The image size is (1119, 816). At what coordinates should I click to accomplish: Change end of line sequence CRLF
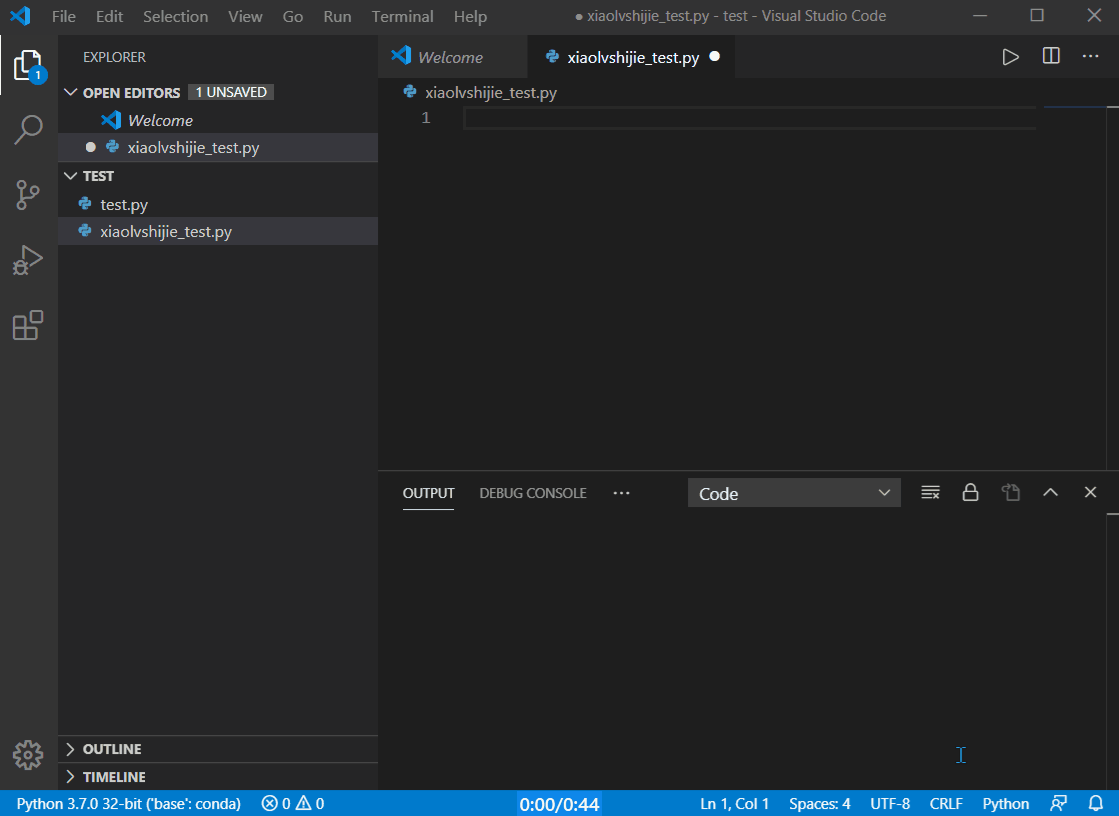(946, 804)
